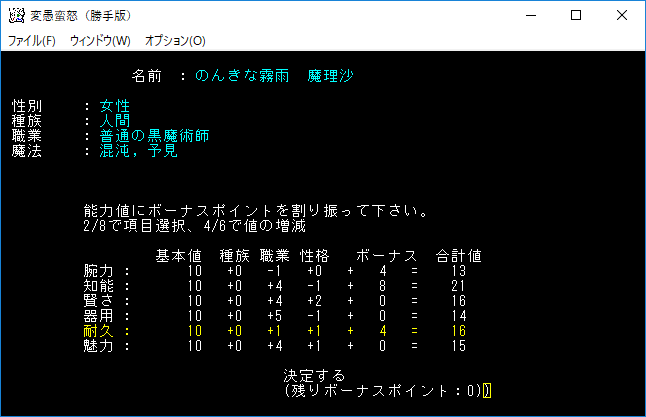The height and width of the screenshot is (417, 646).
Task: Select the 賢さ stat row
Action: pyautogui.click(x=105, y=301)
